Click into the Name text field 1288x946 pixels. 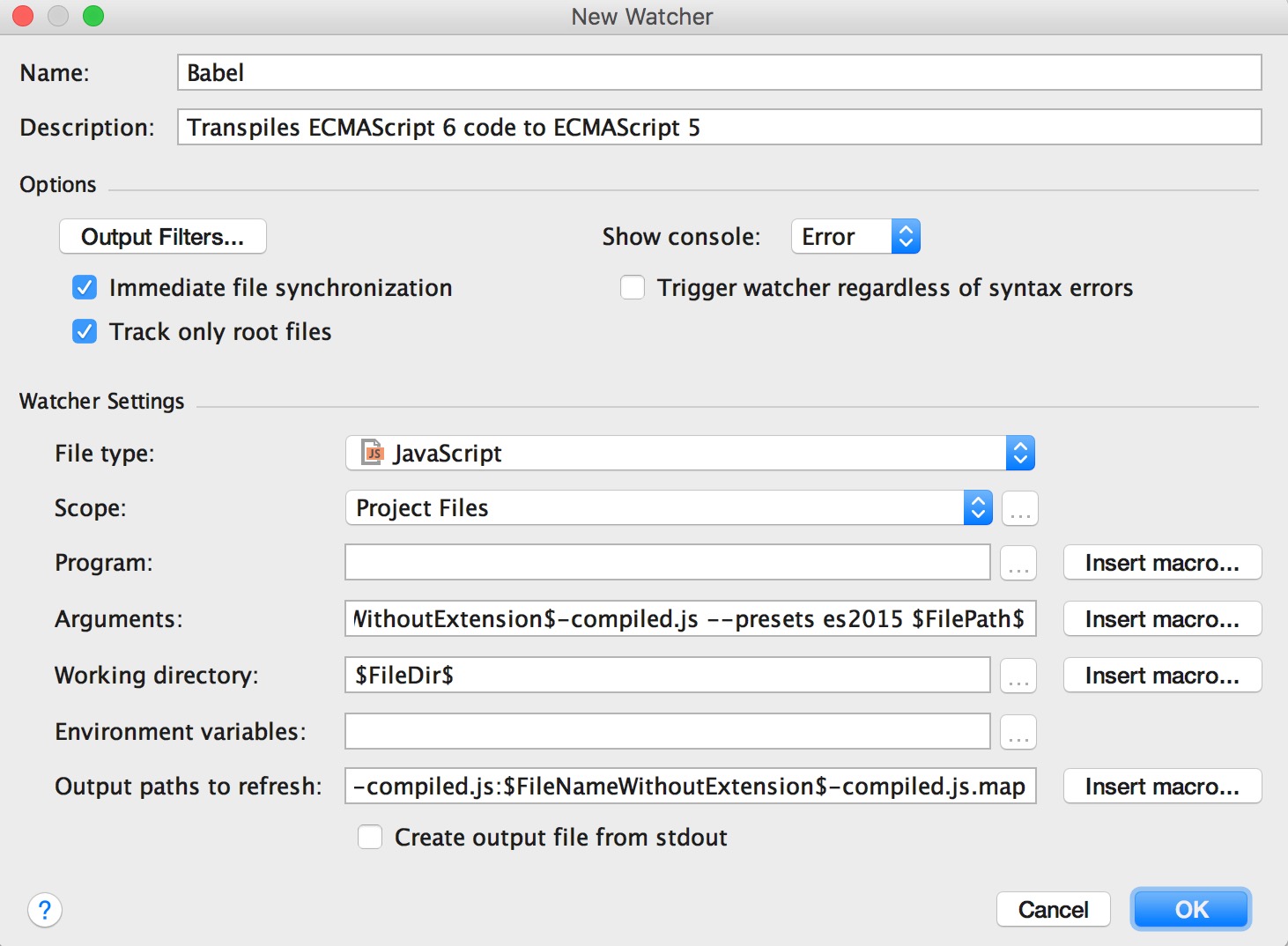[x=719, y=73]
